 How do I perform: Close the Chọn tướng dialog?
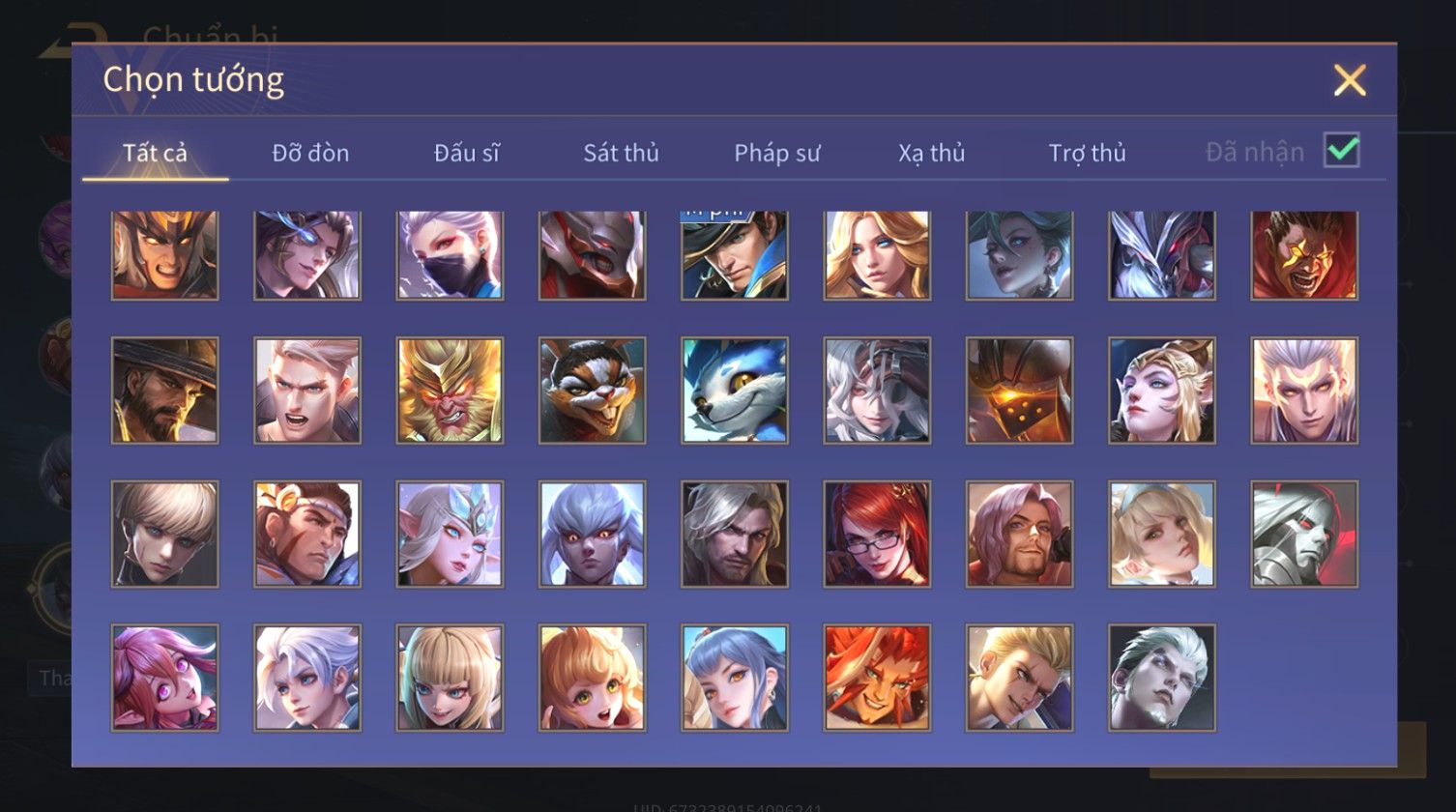point(1350,80)
